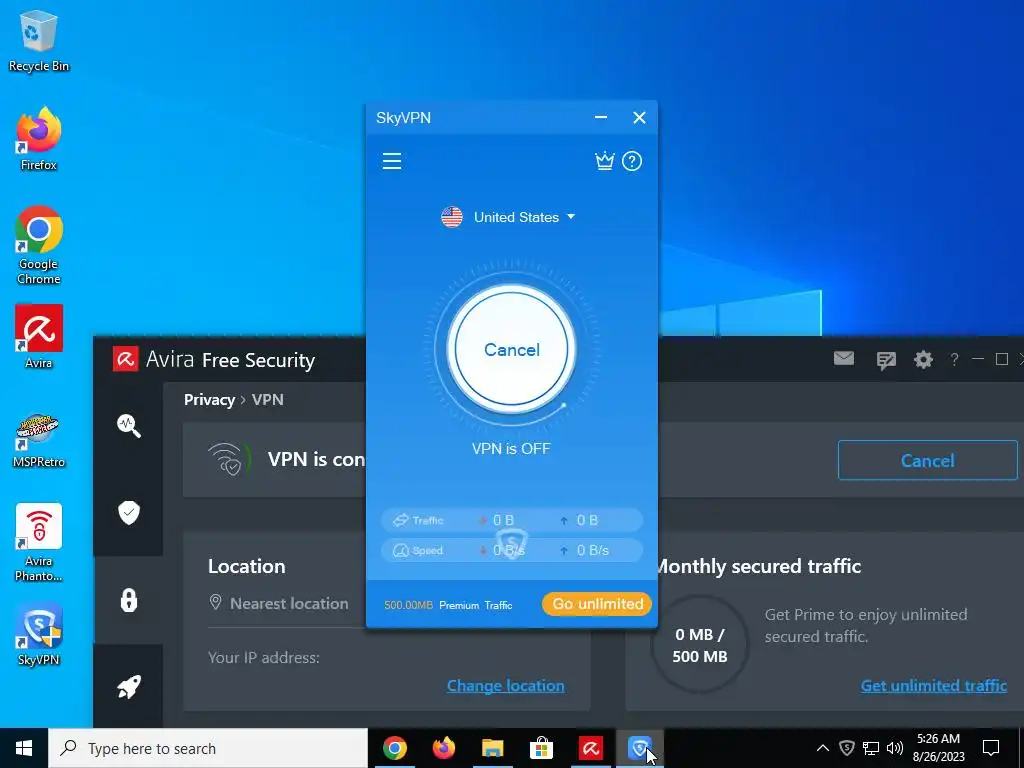This screenshot has width=1024, height=768.
Task: Open Avira settings gear icon
Action: pos(923,359)
